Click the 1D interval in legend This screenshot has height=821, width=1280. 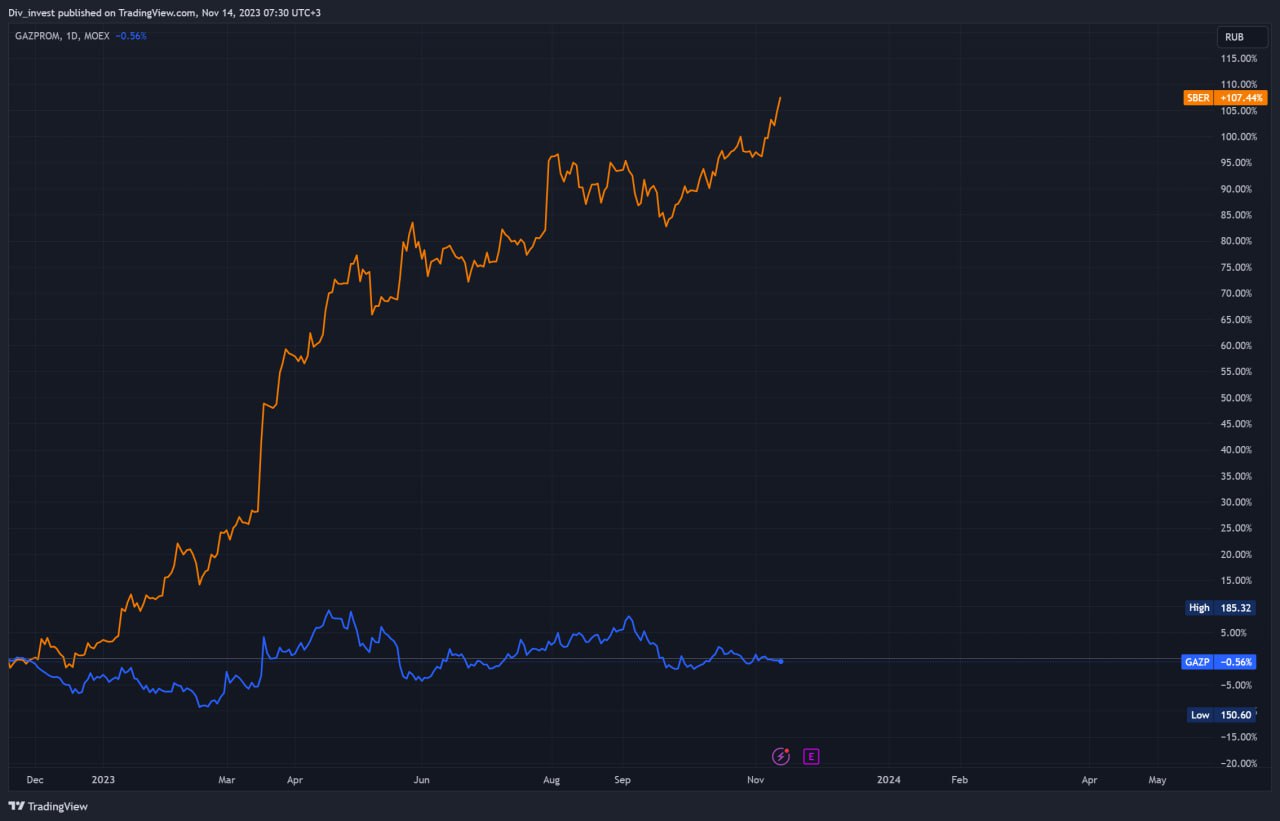click(73, 36)
